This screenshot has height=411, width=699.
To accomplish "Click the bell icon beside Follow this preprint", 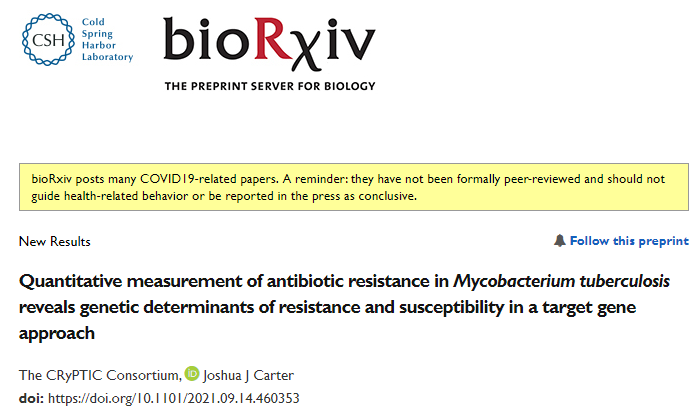I will click(559, 241).
